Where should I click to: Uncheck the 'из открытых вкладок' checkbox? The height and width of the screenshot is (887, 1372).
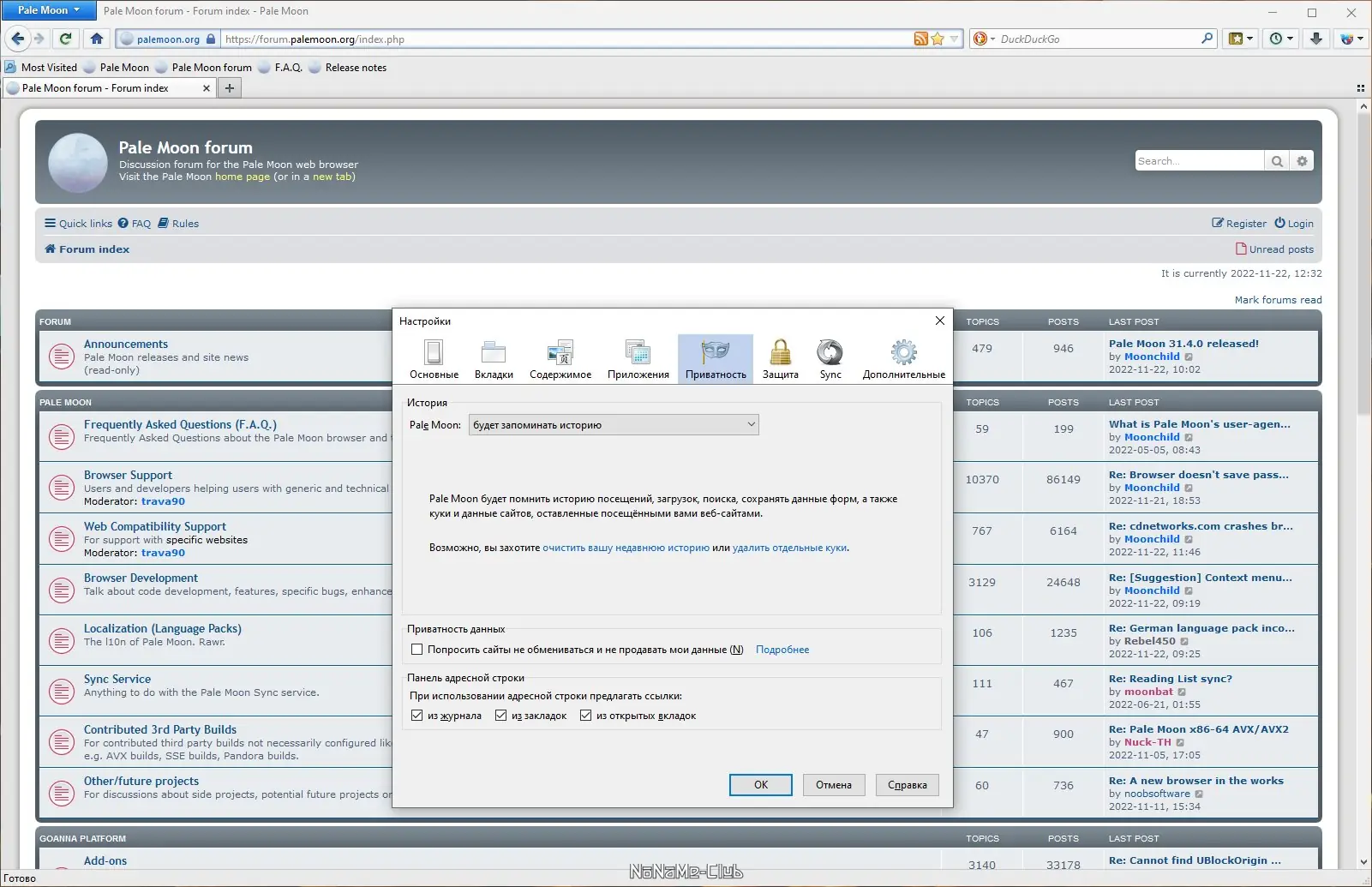click(x=586, y=716)
